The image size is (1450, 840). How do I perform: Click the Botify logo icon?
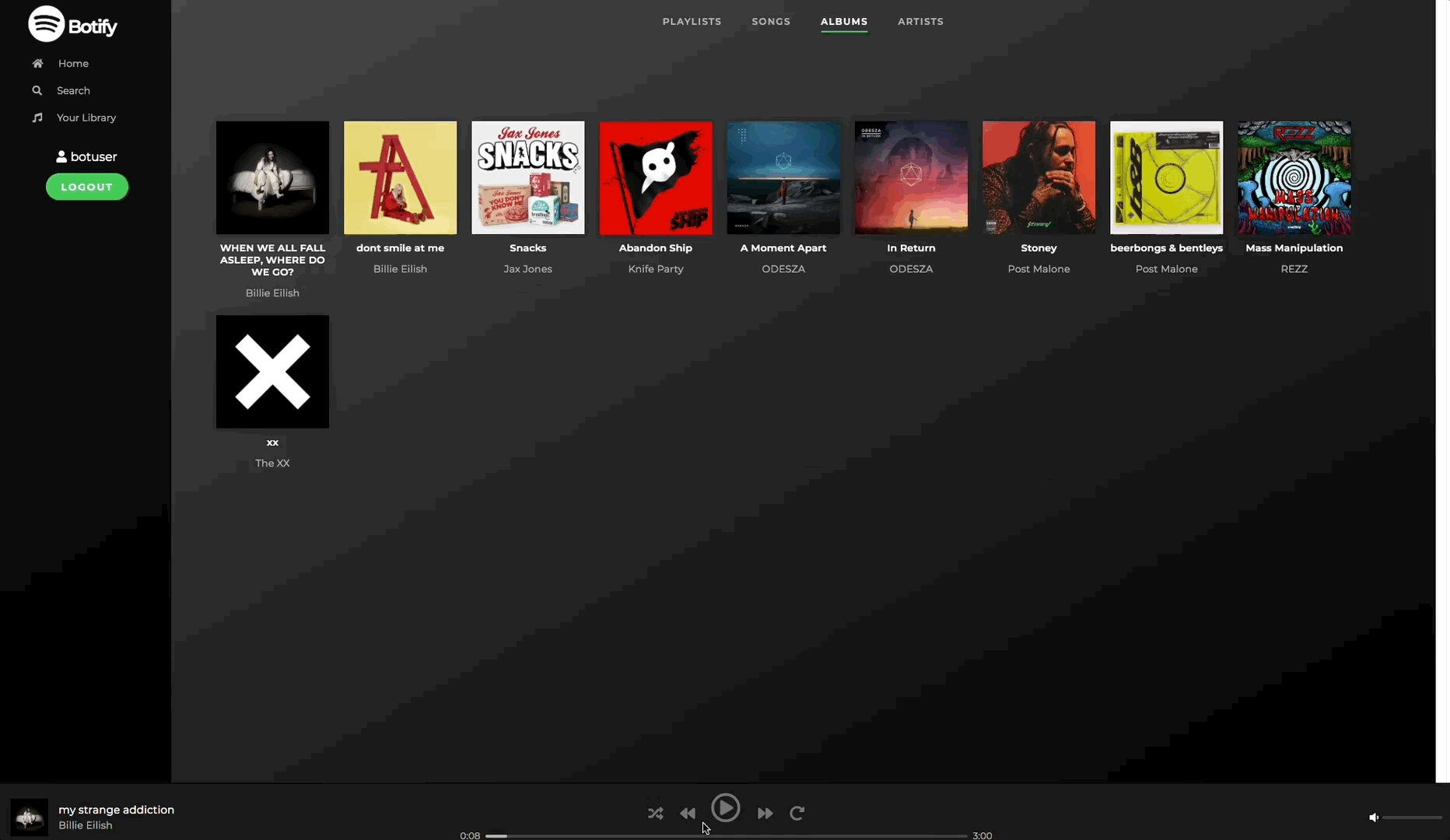tap(46, 24)
